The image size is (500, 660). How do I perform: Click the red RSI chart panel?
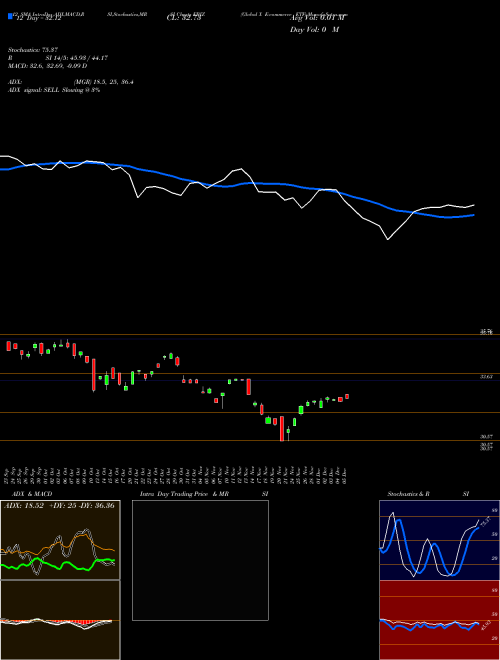[439, 620]
